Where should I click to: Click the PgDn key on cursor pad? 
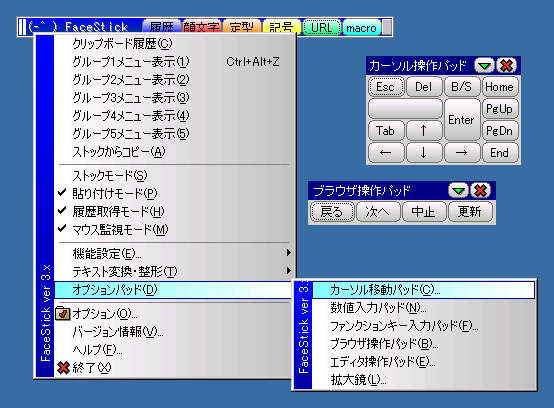coord(500,131)
